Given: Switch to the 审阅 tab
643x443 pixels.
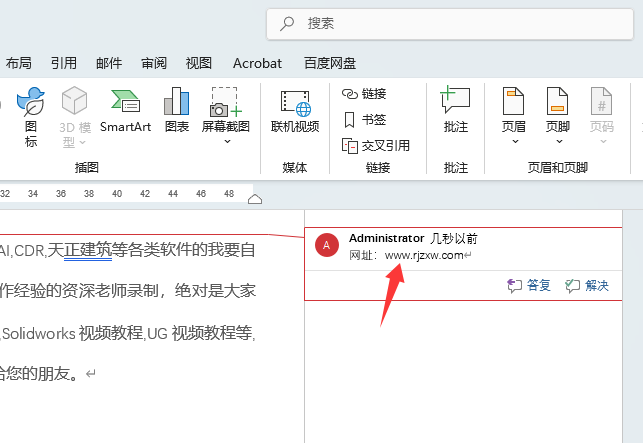Looking at the screenshot, I should click(x=154, y=63).
